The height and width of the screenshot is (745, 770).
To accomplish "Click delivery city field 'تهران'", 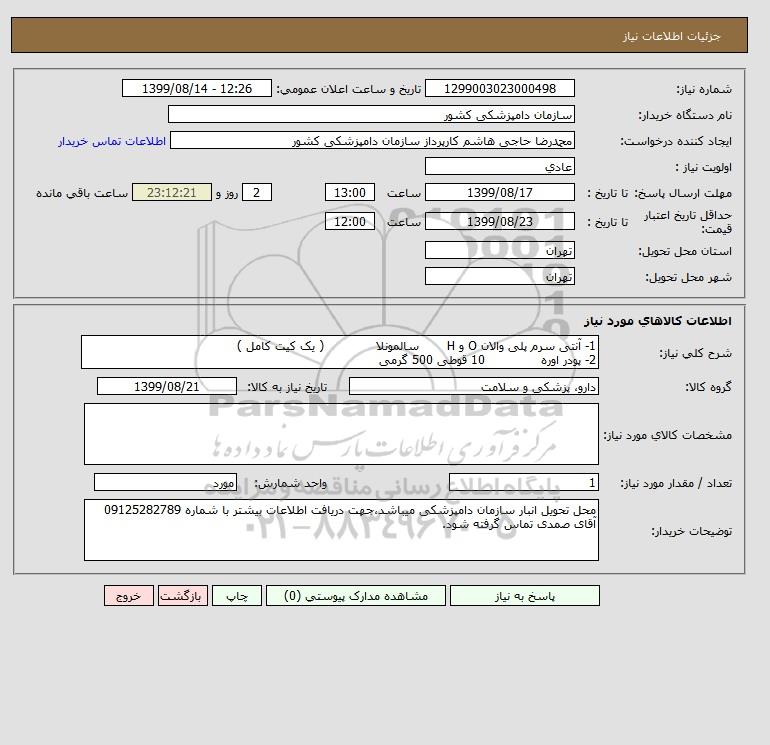I will pos(499,276).
